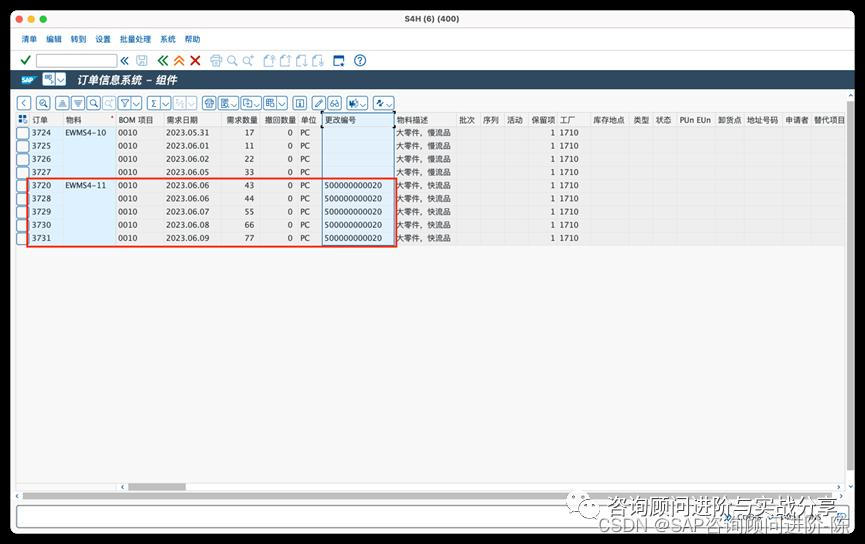Viewport: 865px width, 544px height.
Task: Open the 编辑 menu
Action: 54,39
